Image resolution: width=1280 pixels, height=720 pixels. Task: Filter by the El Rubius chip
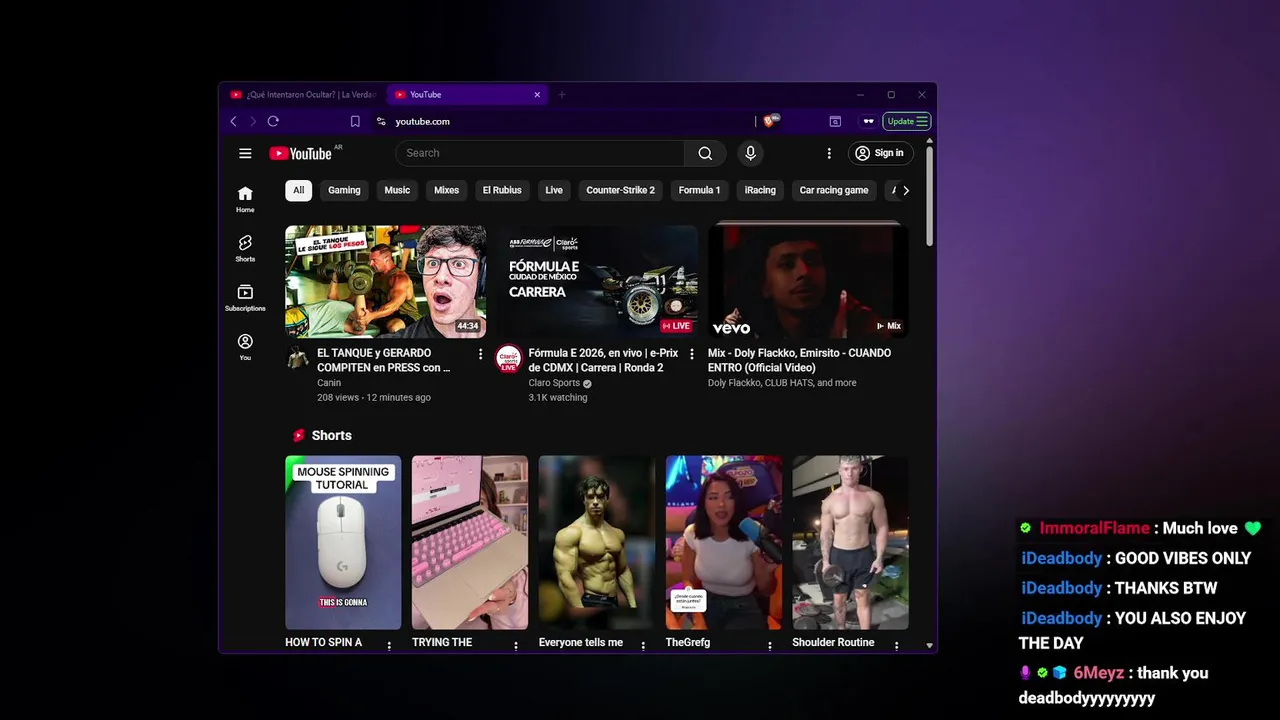point(502,190)
